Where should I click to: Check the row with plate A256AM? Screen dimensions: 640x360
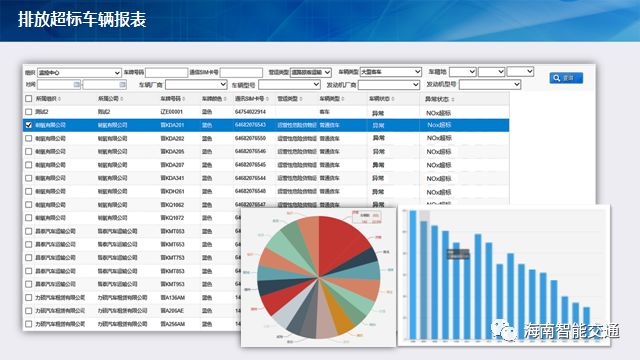[x=29, y=324]
